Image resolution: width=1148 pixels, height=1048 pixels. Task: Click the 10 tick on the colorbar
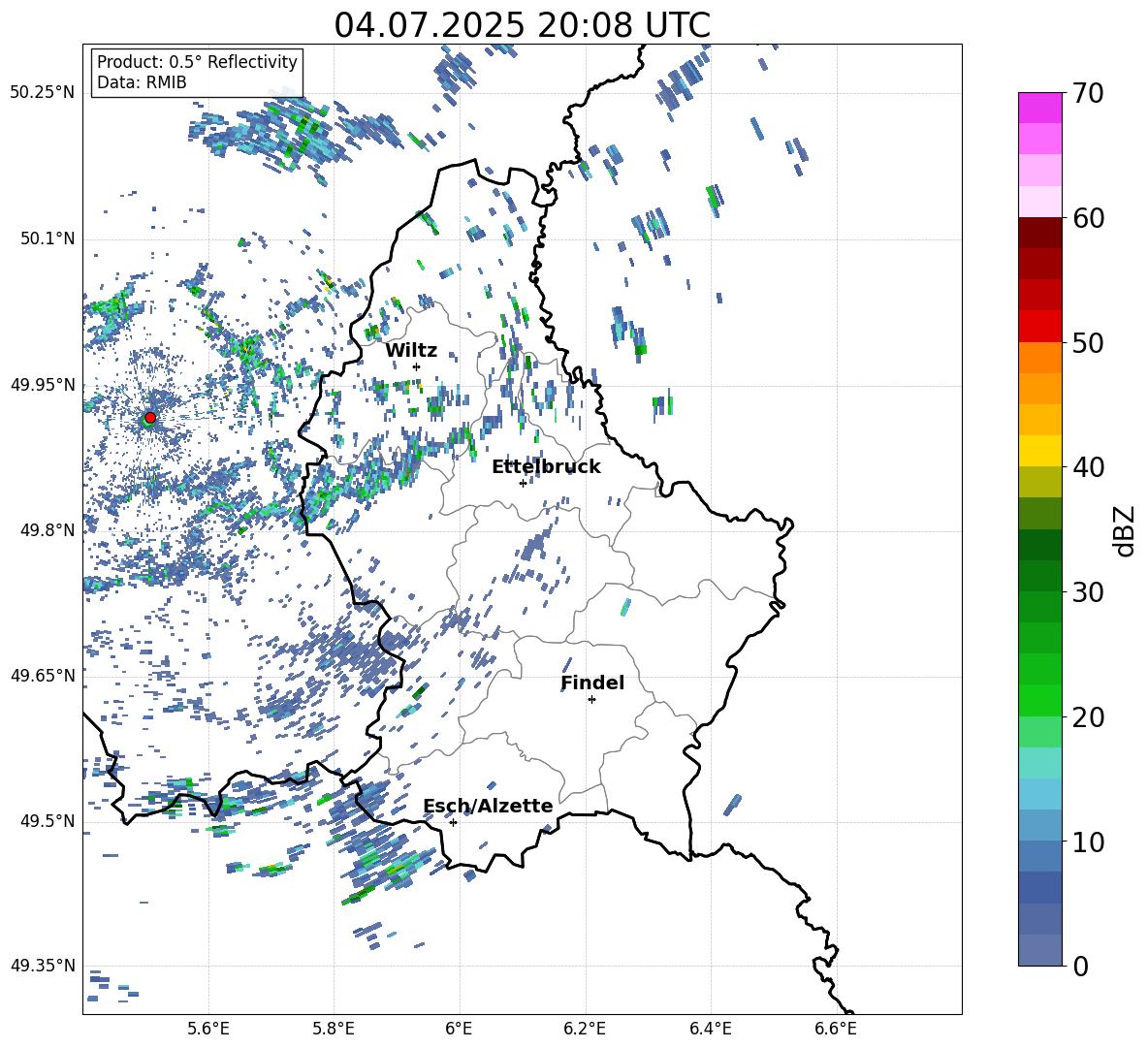pyautogui.click(x=1088, y=842)
